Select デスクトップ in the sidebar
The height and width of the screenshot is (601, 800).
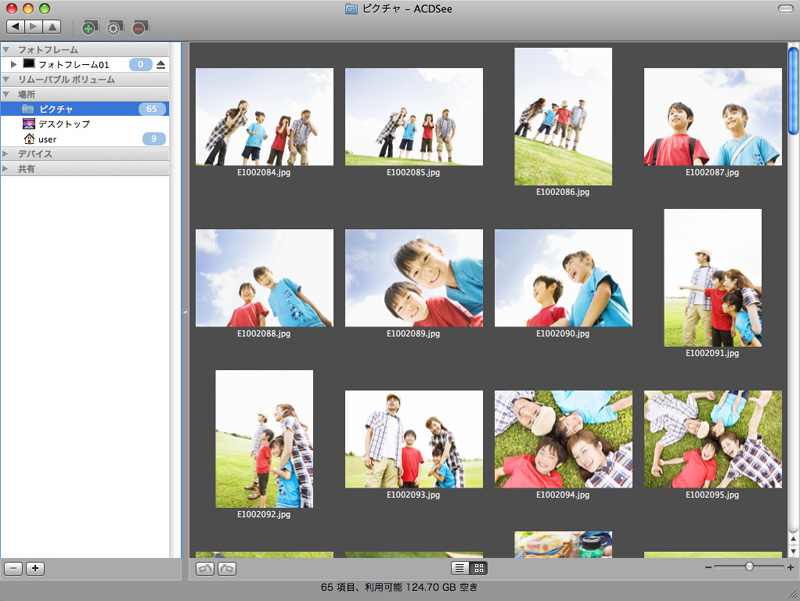[x=85, y=124]
